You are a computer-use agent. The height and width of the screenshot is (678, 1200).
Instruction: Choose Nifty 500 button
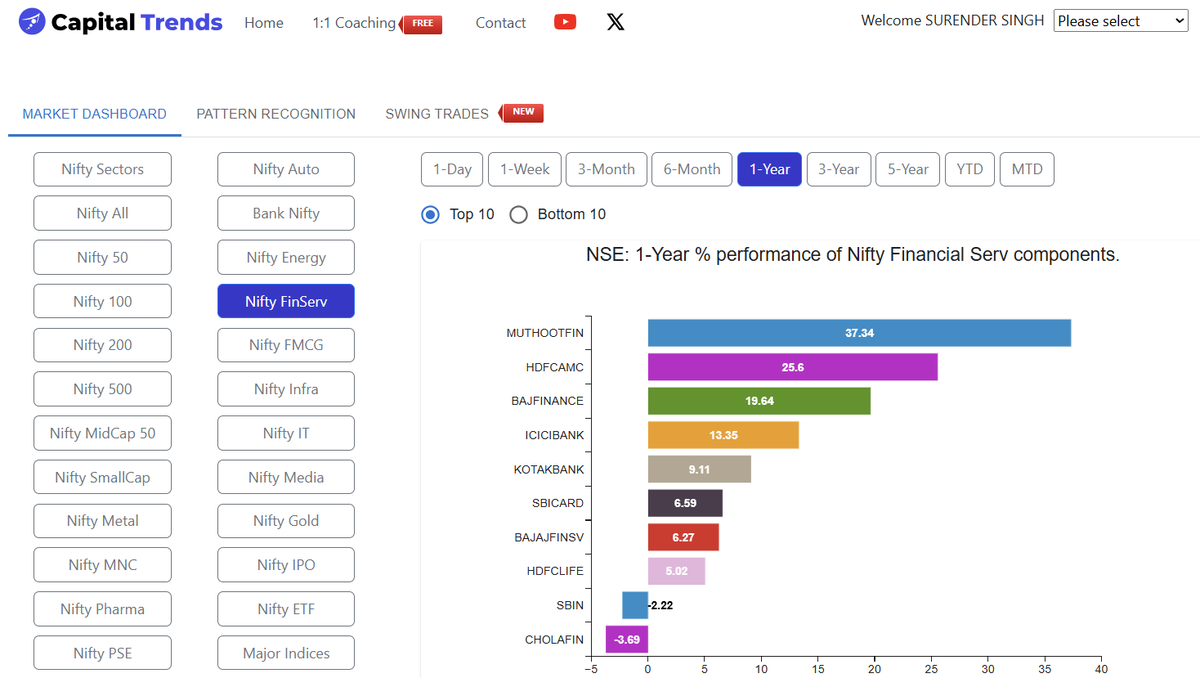102,389
